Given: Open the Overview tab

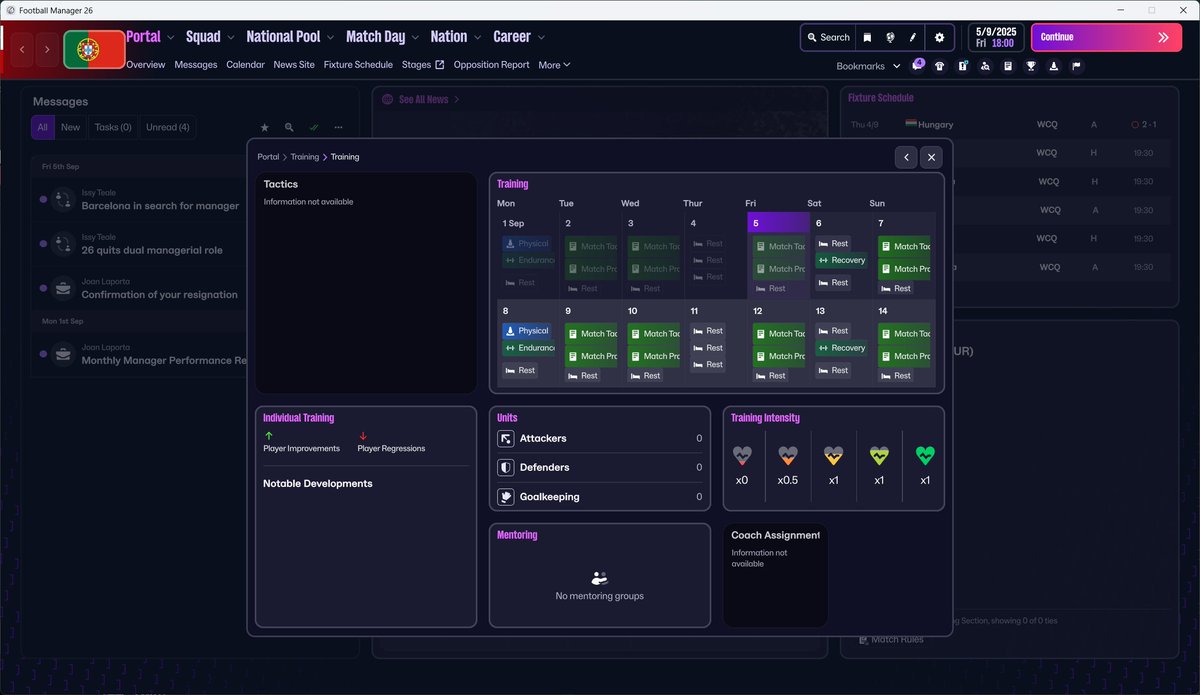Looking at the screenshot, I should point(146,65).
